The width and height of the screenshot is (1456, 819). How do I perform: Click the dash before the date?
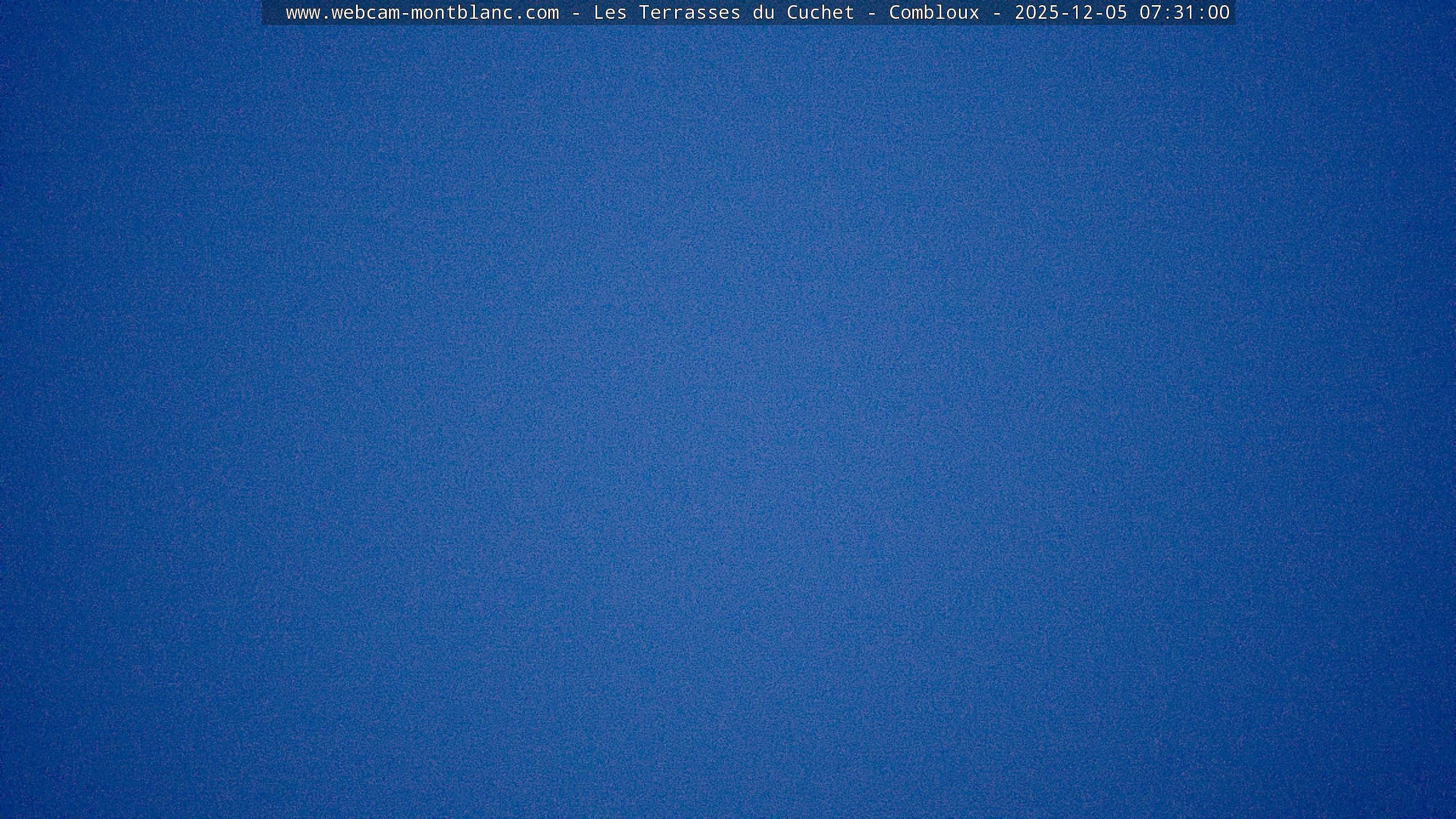pos(996,13)
